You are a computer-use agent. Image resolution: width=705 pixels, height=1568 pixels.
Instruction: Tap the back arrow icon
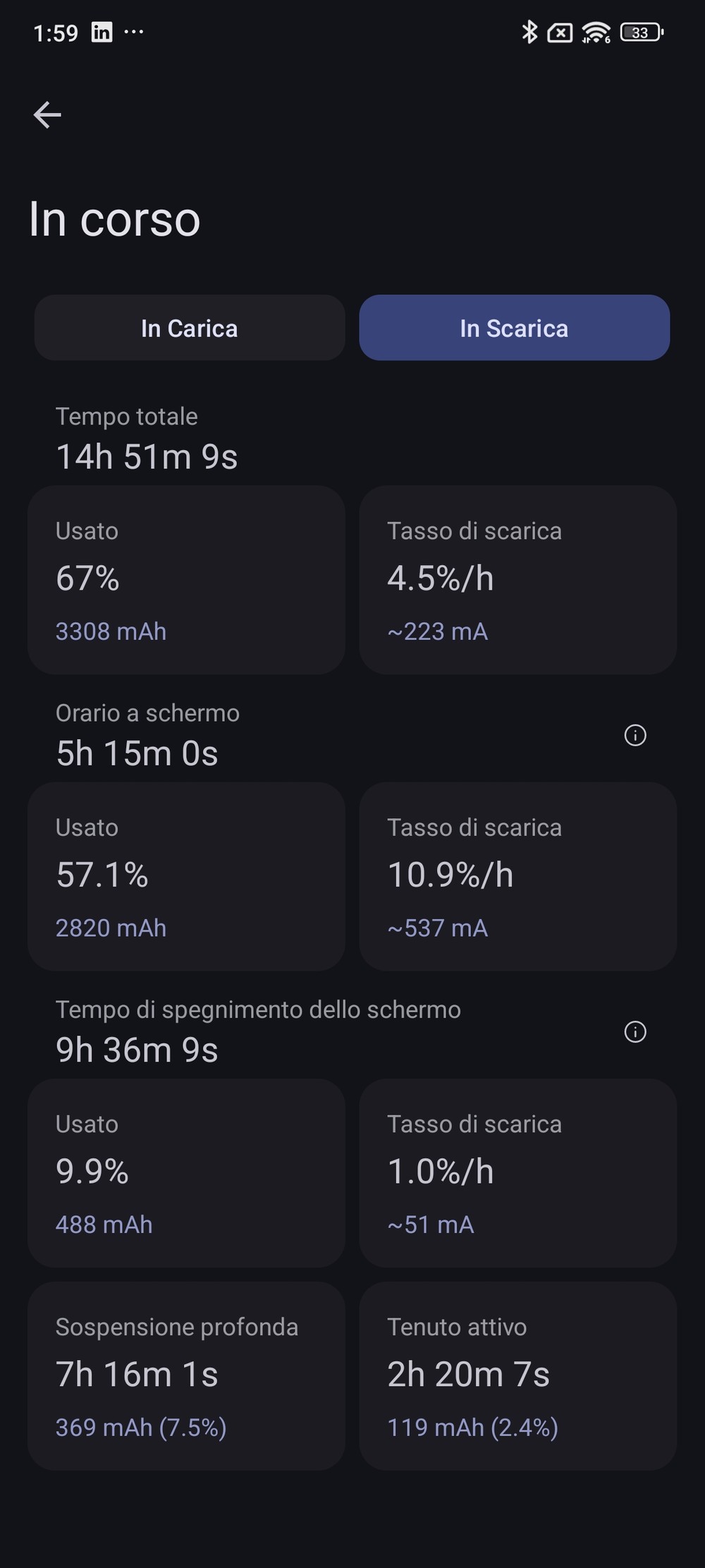pos(47,115)
